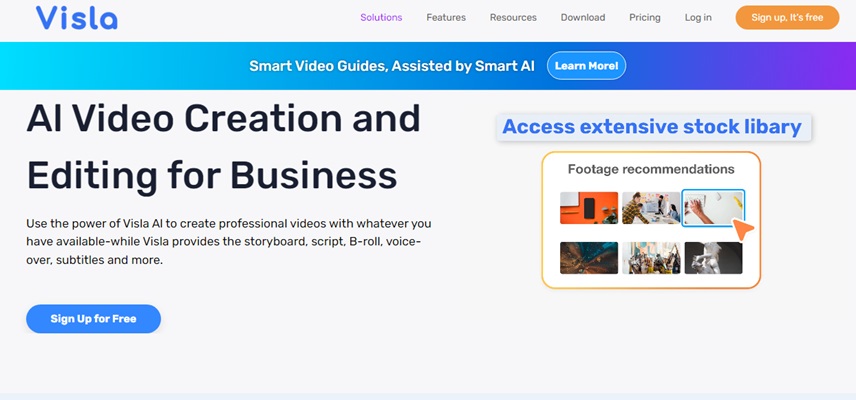Image resolution: width=856 pixels, height=400 pixels.
Task: Open the Solutions menu
Action: pos(381,17)
